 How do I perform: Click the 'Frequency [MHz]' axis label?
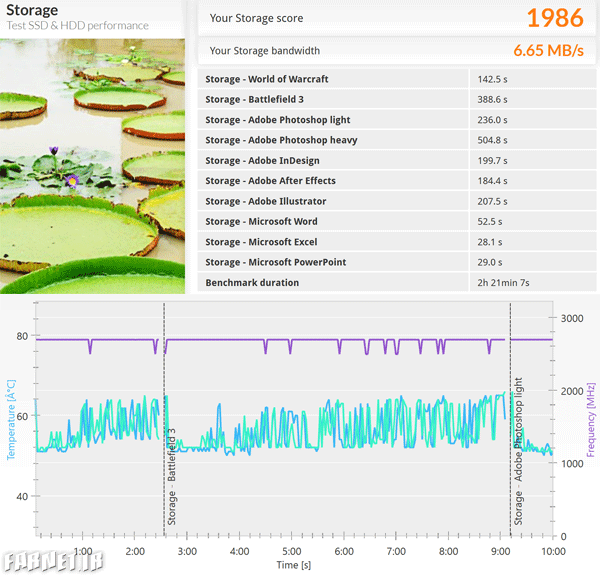tap(591, 419)
